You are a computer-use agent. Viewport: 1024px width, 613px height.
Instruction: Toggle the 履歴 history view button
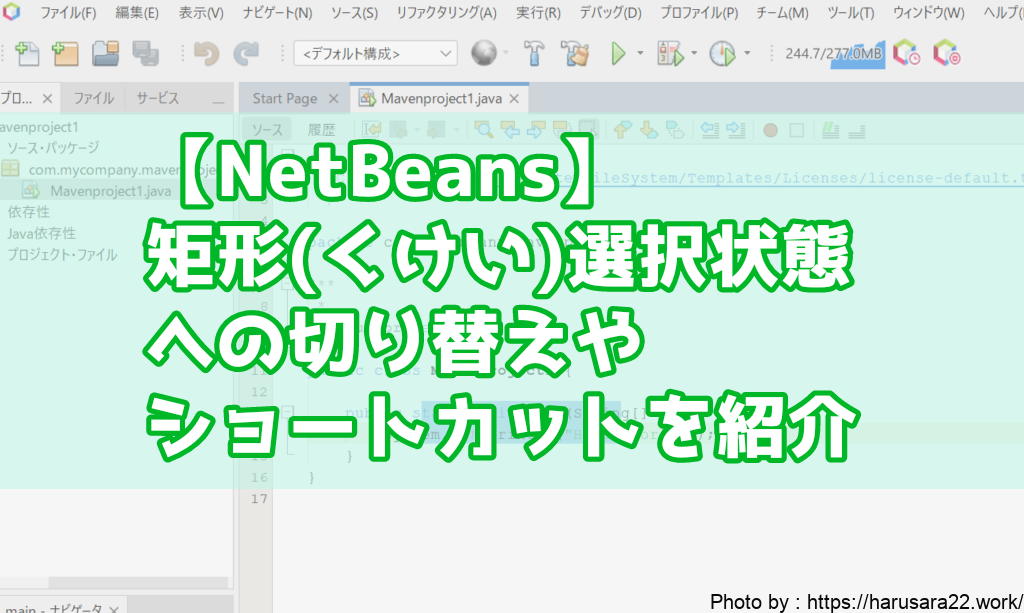pos(321,129)
